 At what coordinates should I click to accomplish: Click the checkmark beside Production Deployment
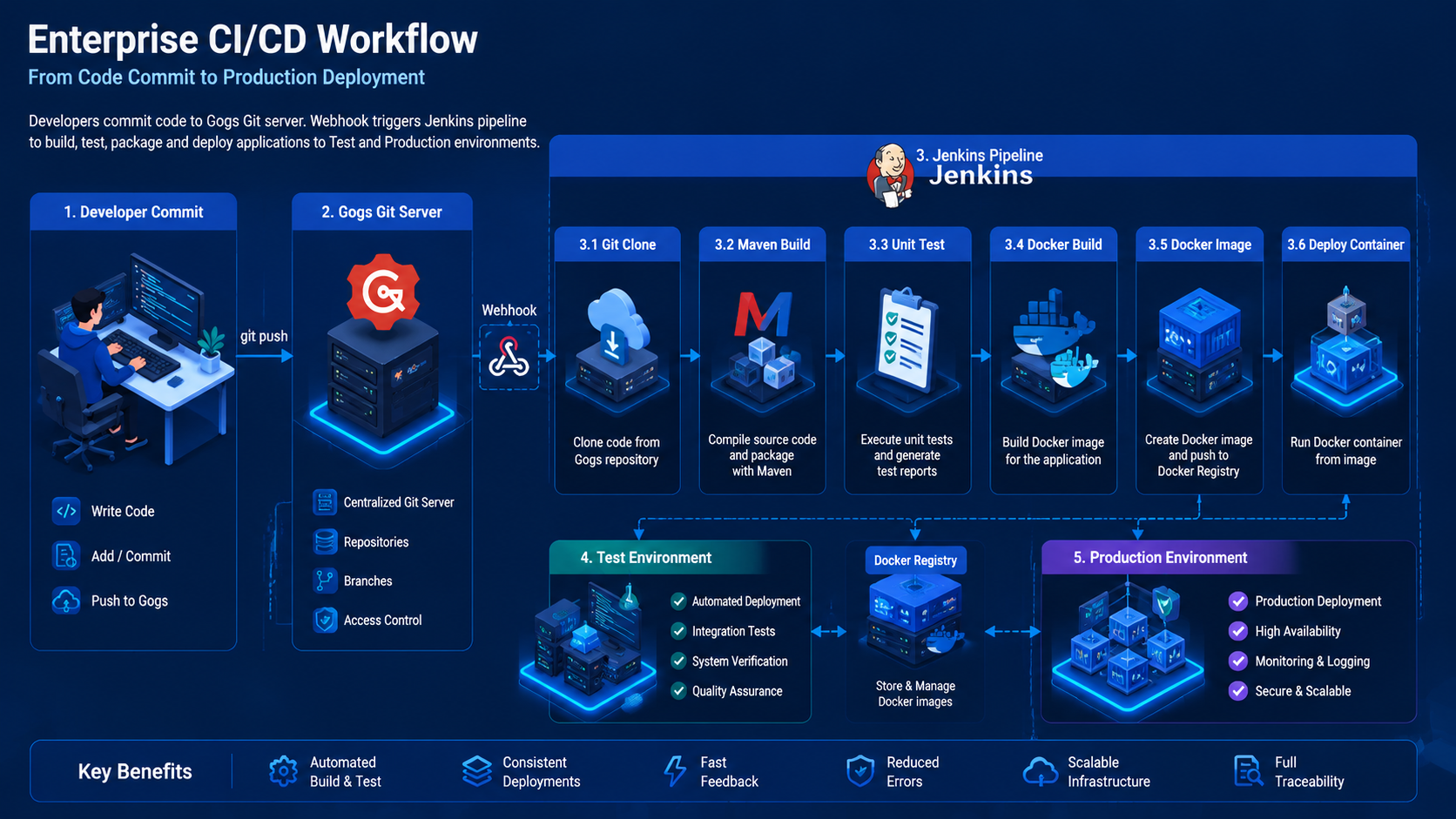1238,601
